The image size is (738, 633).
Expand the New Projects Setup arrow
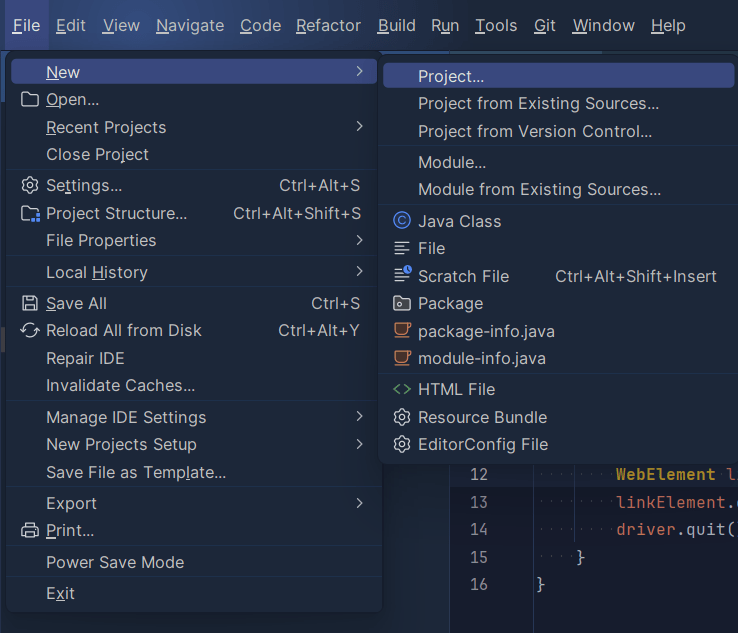click(360, 444)
